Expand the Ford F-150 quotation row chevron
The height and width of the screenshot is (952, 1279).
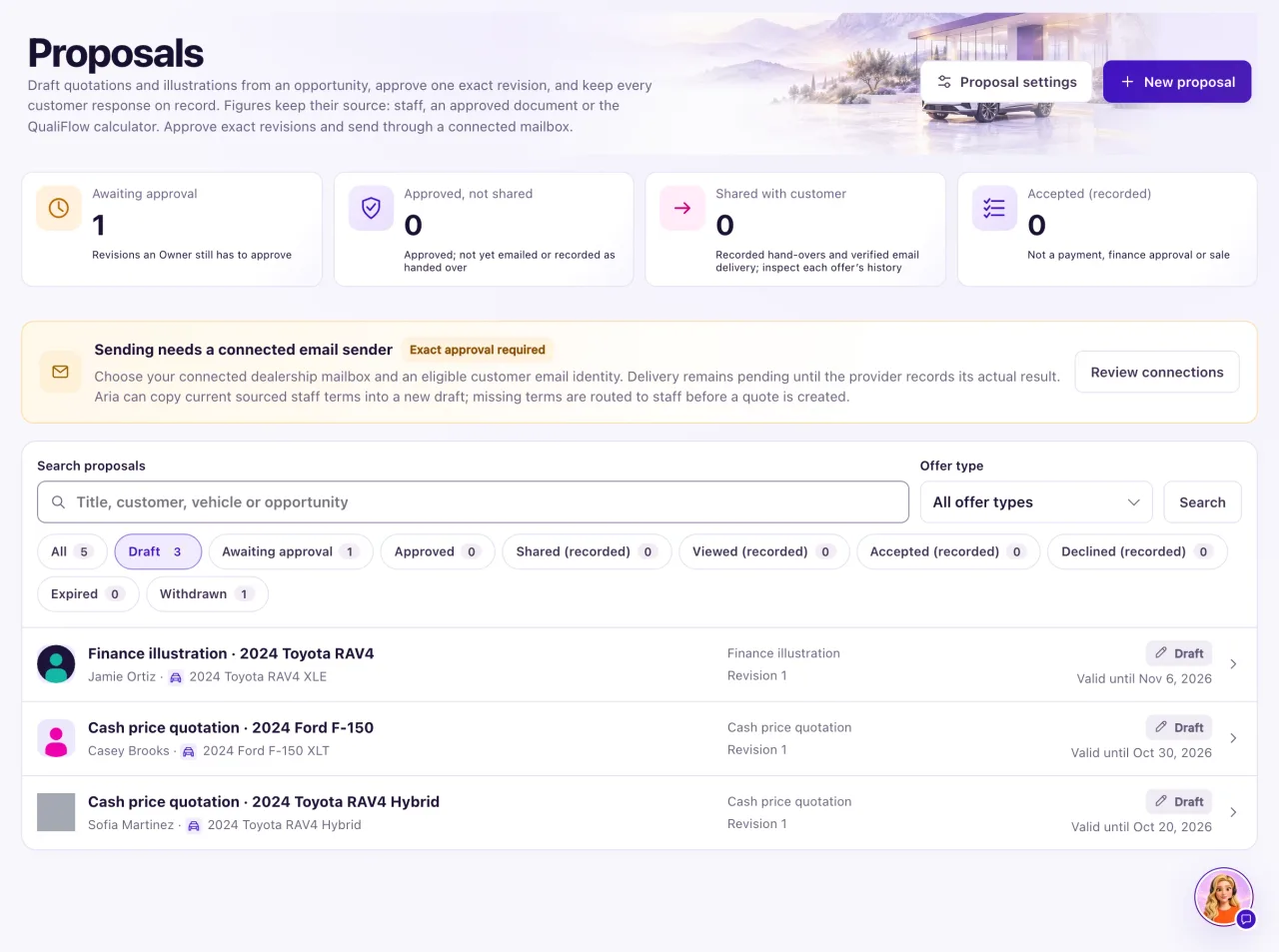[1233, 738]
